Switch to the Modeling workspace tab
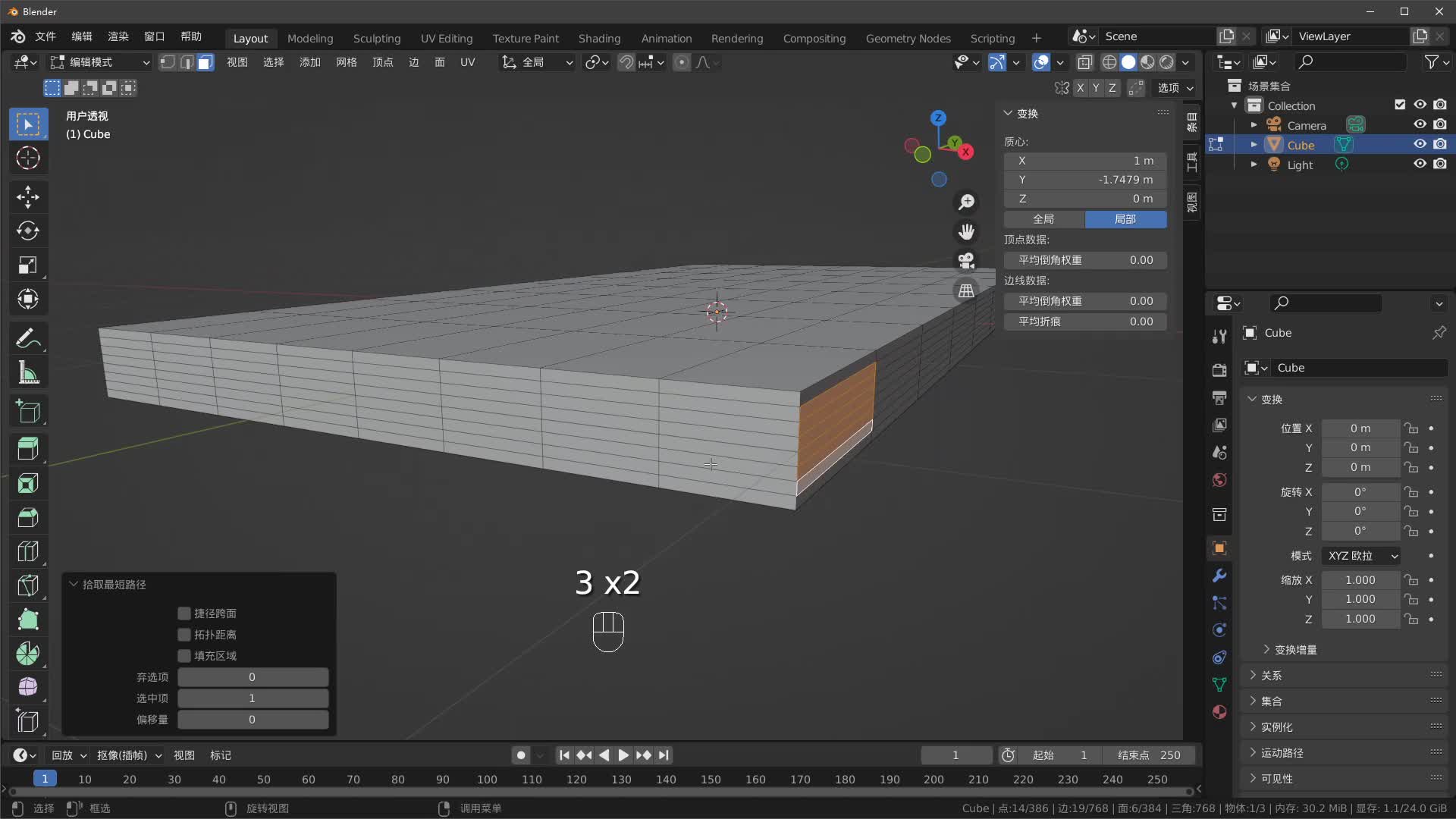The image size is (1456, 819). point(309,38)
